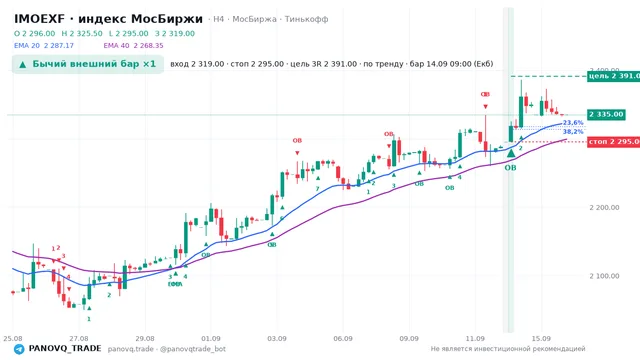Image resolution: width=640 pixels, height=360 pixels.
Task: Click the large green OB arrow marker
Action: click(x=511, y=153)
